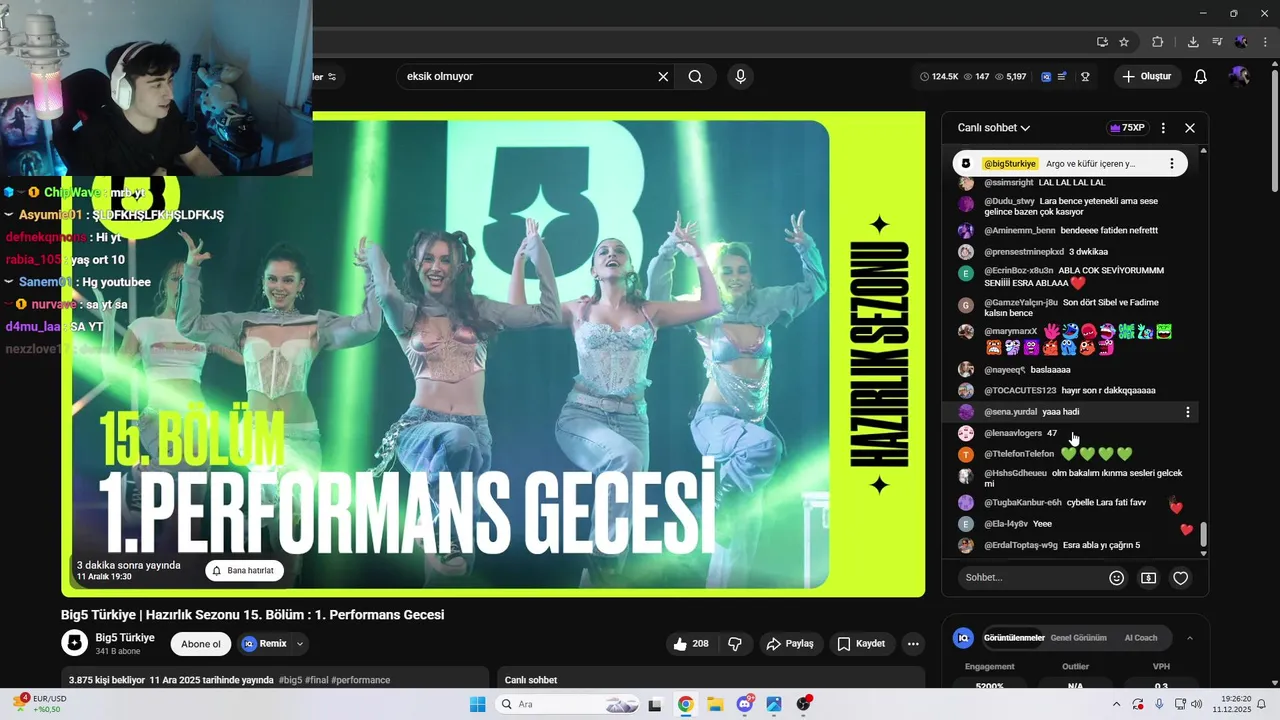The height and width of the screenshot is (720, 1280).
Task: Open vidIQ list icon with blue dot
Action: [1063, 77]
